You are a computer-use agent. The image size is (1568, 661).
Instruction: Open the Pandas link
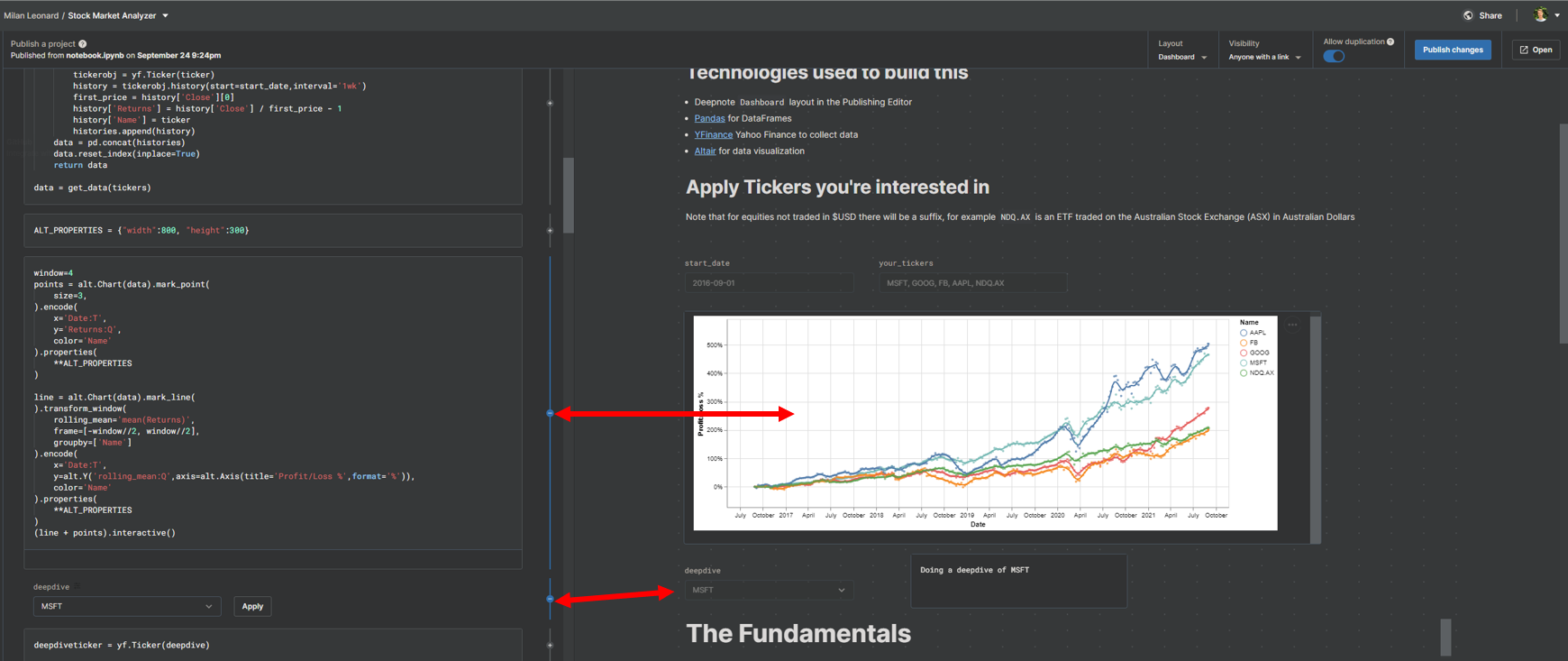(x=709, y=118)
